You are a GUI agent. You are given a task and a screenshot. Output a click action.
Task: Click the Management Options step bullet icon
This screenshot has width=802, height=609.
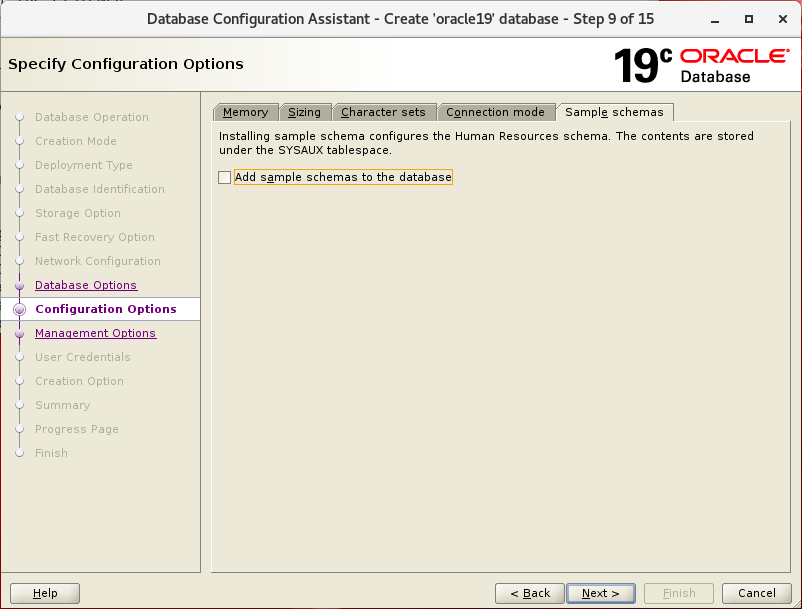point(19,333)
